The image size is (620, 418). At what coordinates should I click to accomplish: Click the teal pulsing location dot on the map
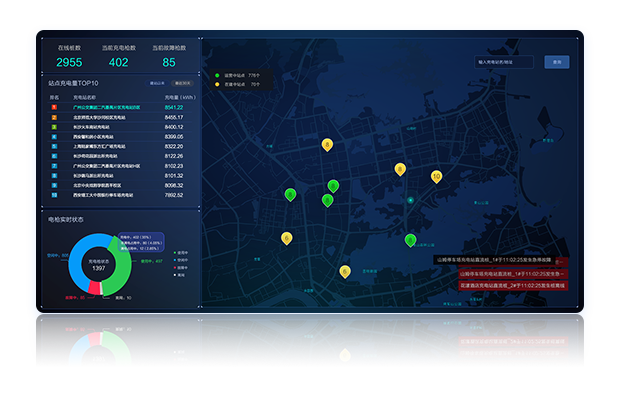click(x=410, y=200)
